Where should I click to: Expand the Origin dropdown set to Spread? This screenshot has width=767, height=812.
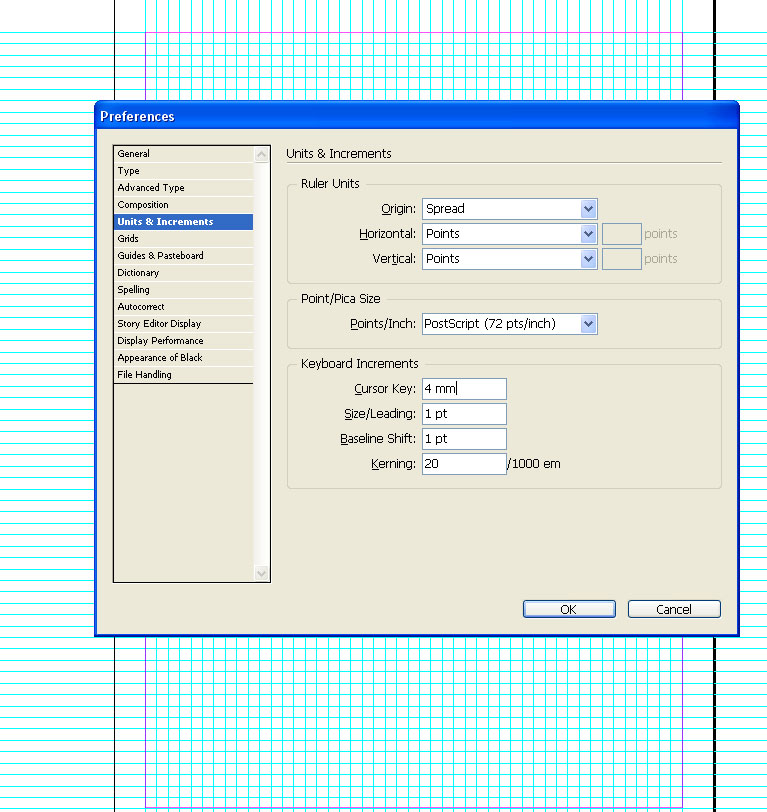coord(510,209)
